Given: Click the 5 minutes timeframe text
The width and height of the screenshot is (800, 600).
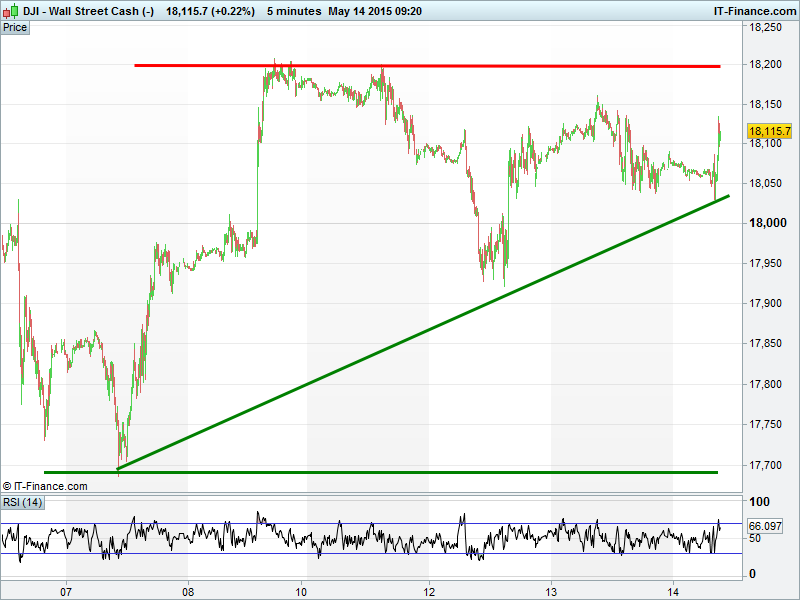Looking at the screenshot, I should click(294, 11).
